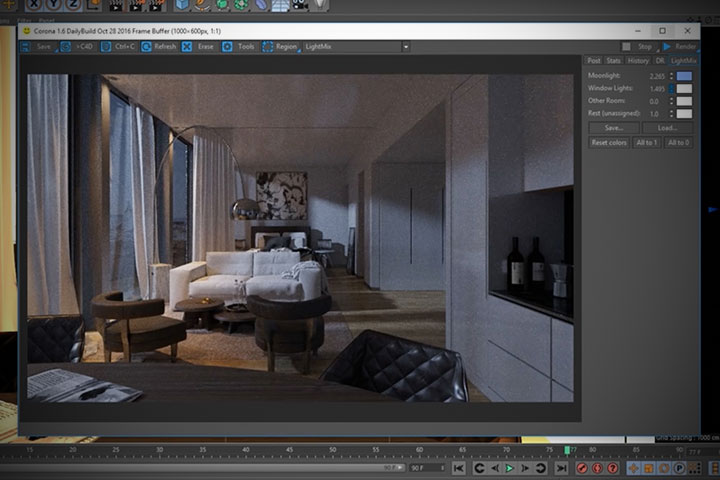This screenshot has height=480, width=720.
Task: Click the orange spline pen icon
Action: [x=202, y=5]
